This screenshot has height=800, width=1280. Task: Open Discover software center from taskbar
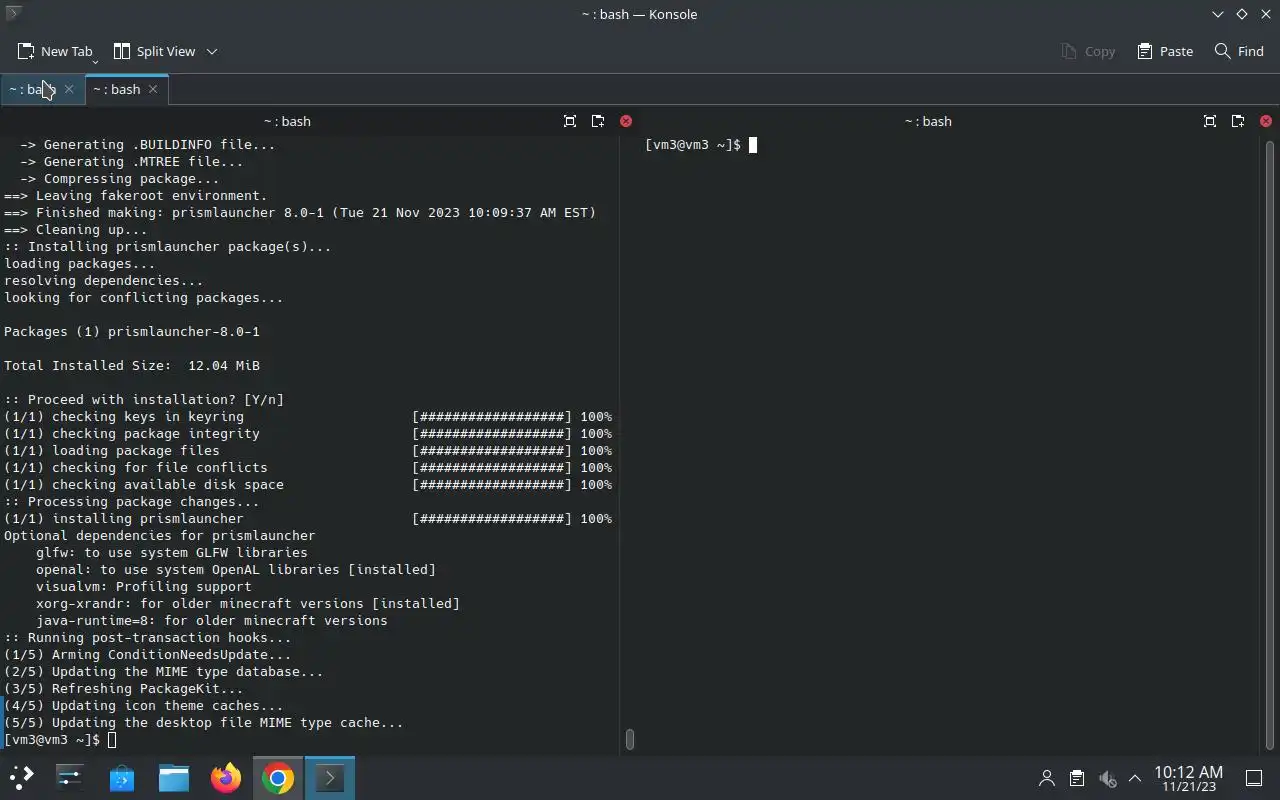pos(122,778)
